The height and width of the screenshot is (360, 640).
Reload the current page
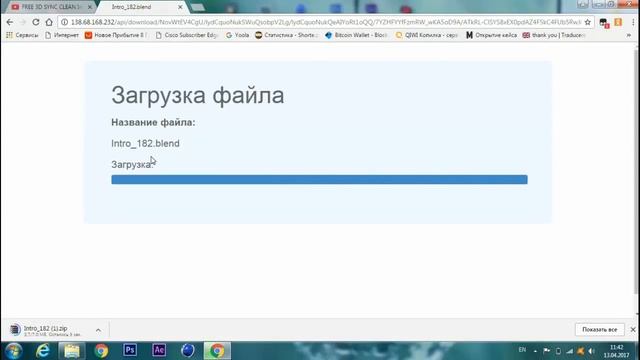(x=36, y=22)
